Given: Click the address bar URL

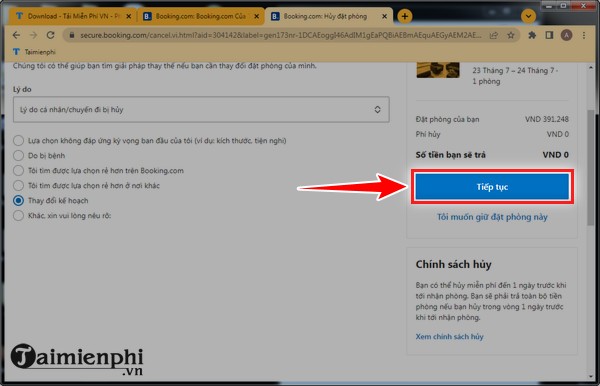Looking at the screenshot, I should 280,35.
